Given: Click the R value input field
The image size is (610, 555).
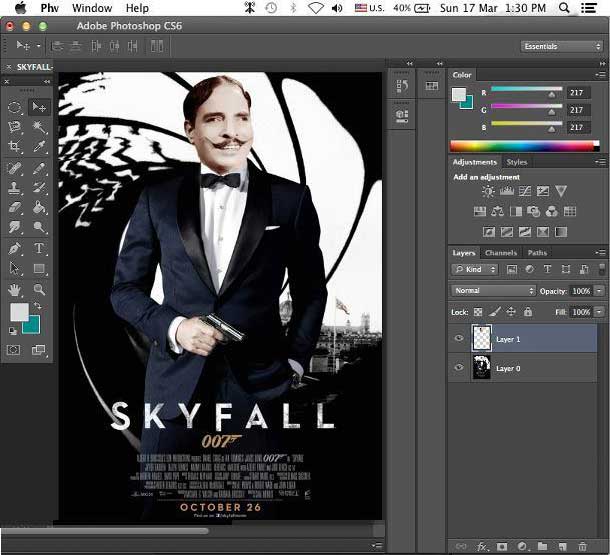Looking at the screenshot, I should [x=580, y=93].
